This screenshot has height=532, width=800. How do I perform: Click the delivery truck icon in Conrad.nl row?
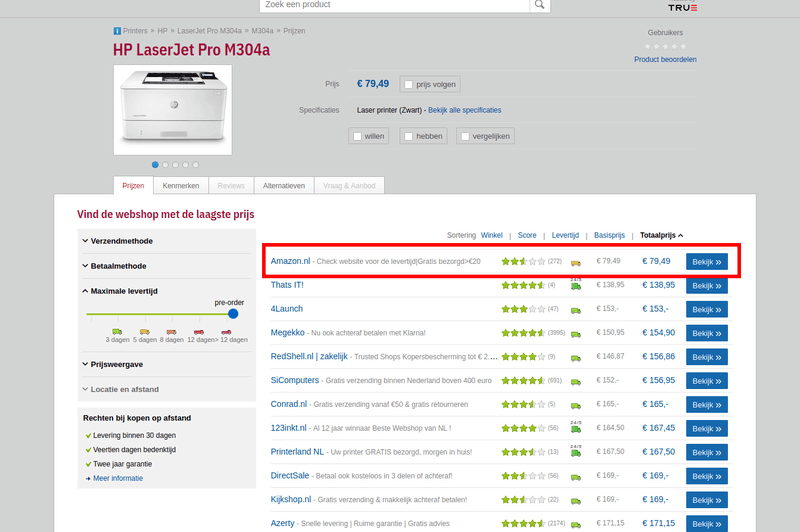tap(576, 405)
